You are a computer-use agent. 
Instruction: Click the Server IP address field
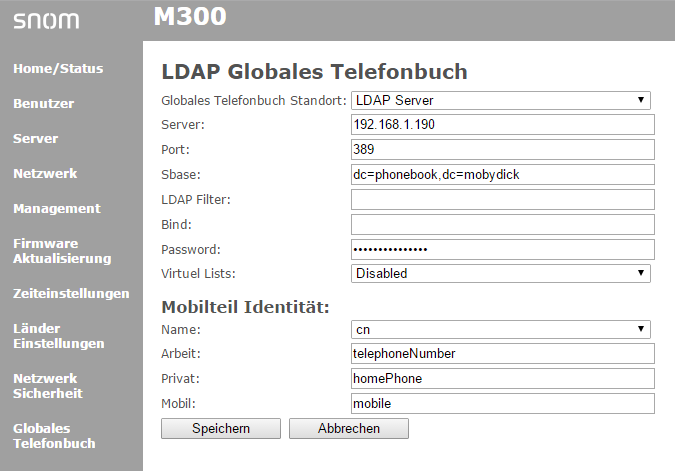[503, 124]
